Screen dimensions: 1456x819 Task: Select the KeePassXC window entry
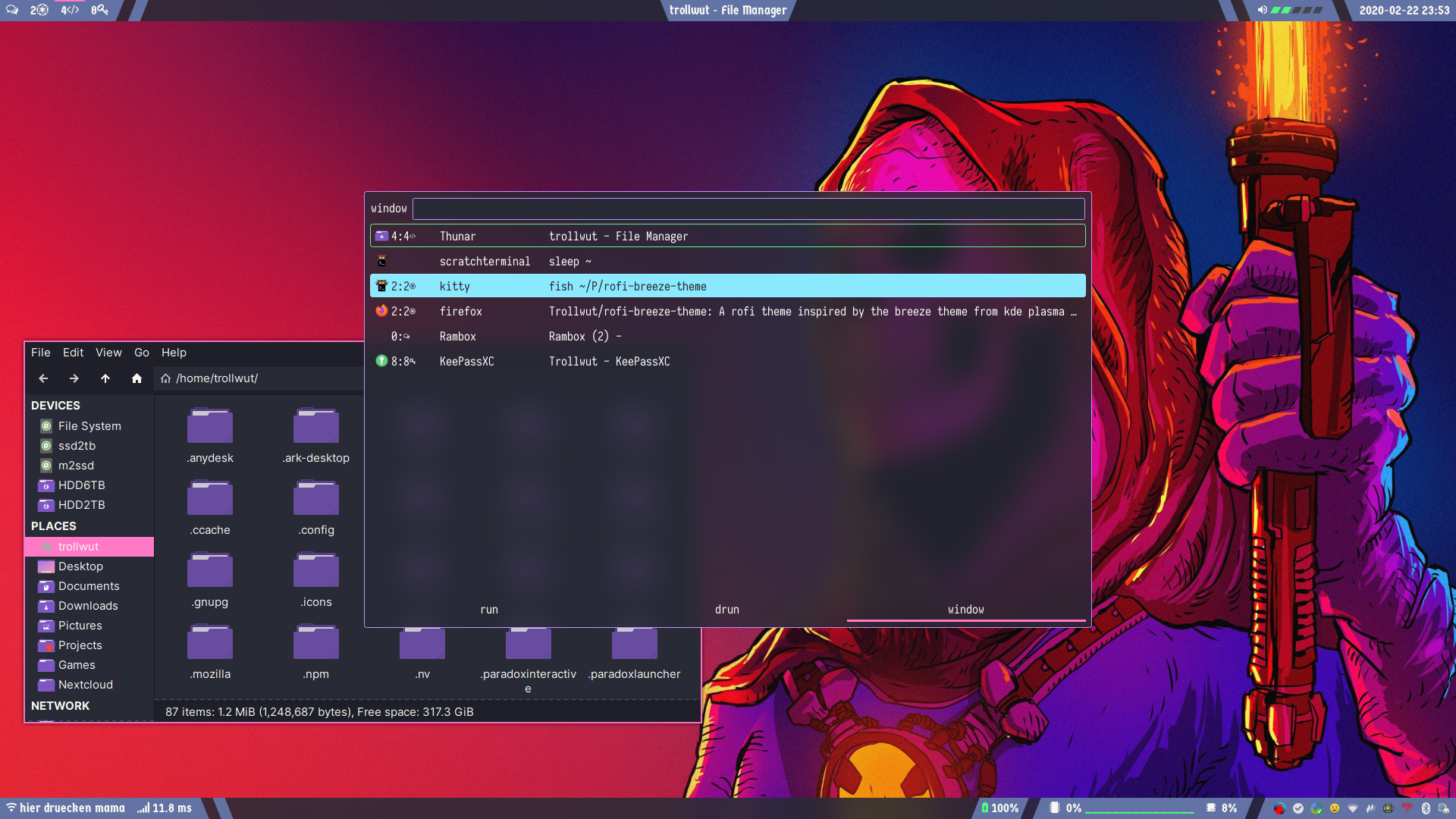tap(727, 361)
